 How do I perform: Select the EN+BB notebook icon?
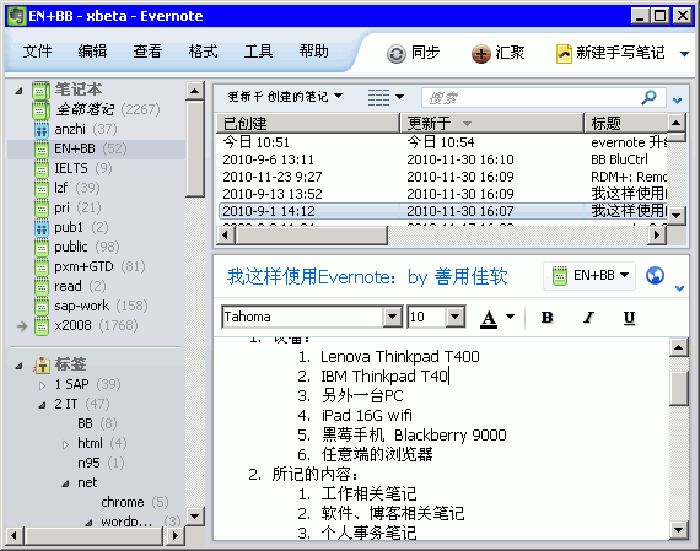pyautogui.click(x=41, y=149)
